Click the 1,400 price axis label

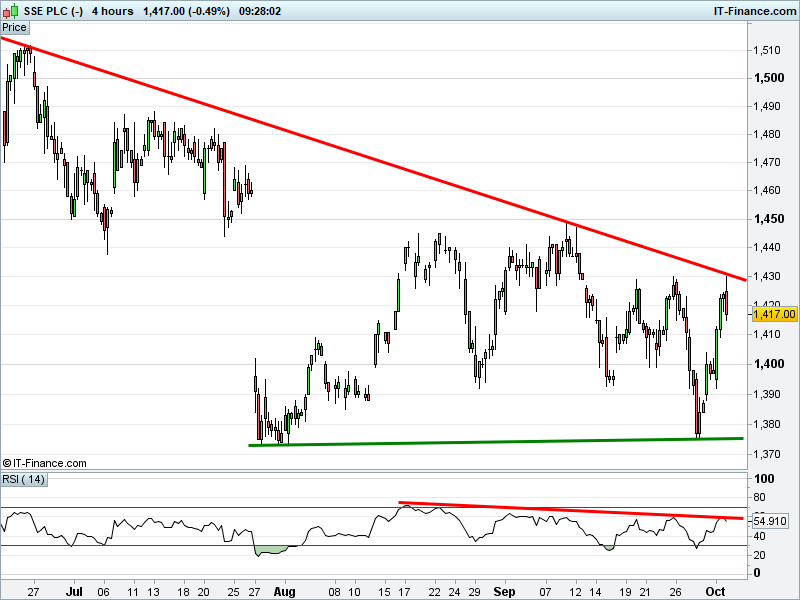coord(769,364)
